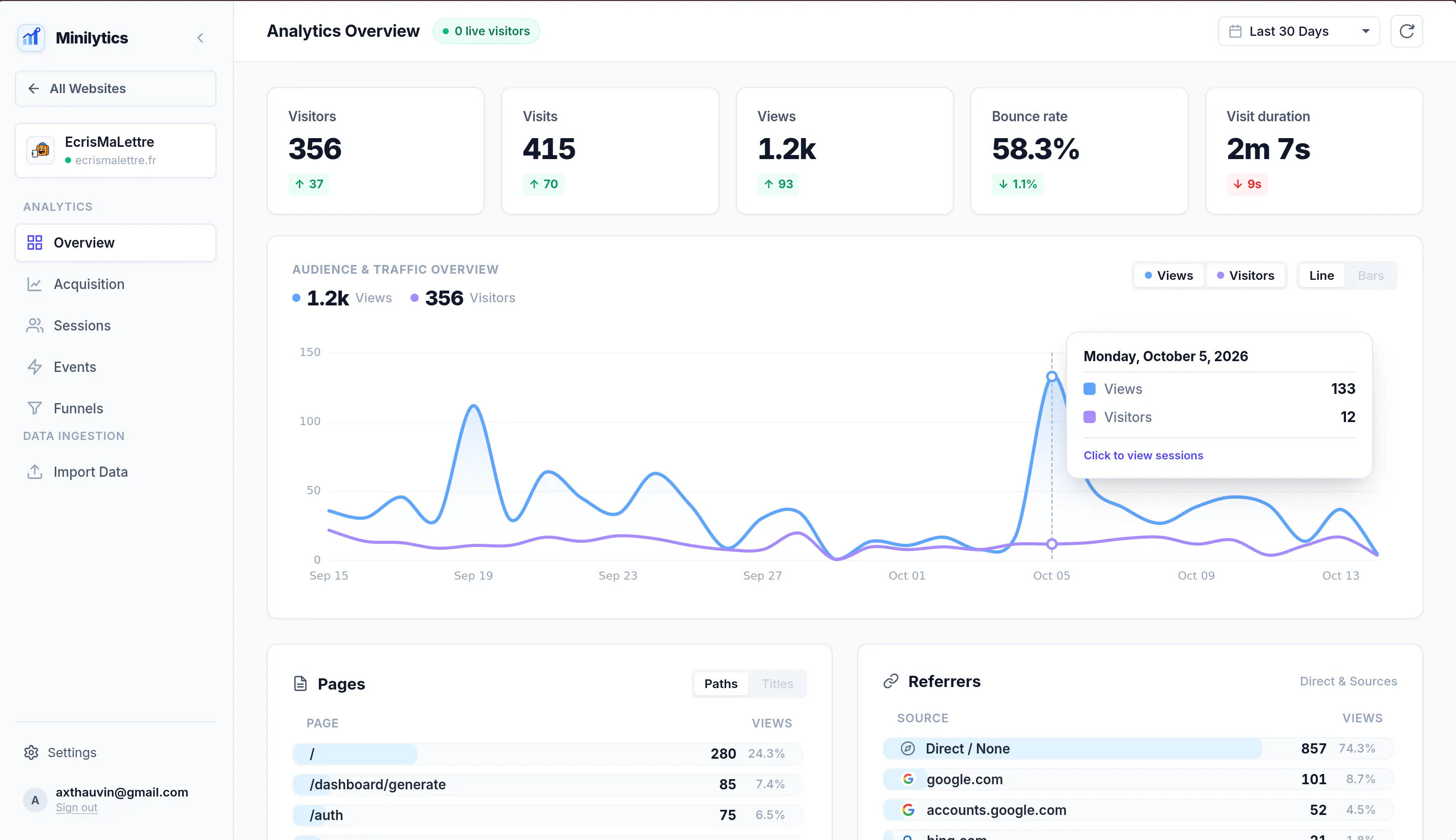This screenshot has height=840, width=1456.
Task: Click the calendar icon in date picker
Action: (1234, 31)
